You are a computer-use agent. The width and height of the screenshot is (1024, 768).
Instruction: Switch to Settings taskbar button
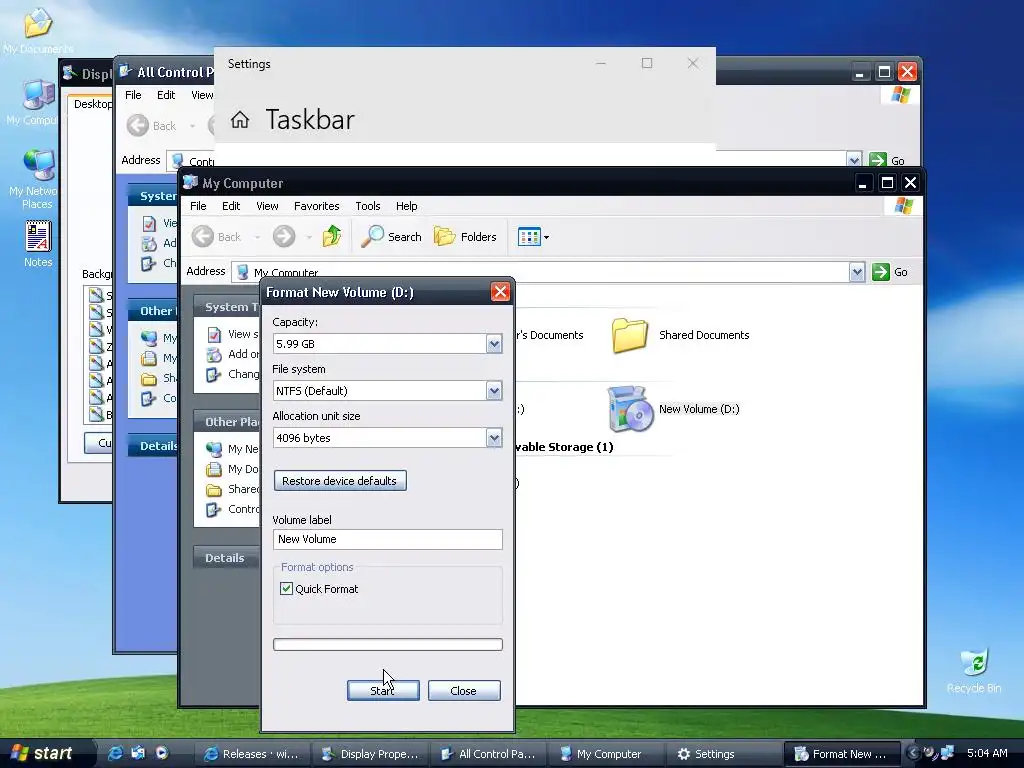tap(724, 754)
